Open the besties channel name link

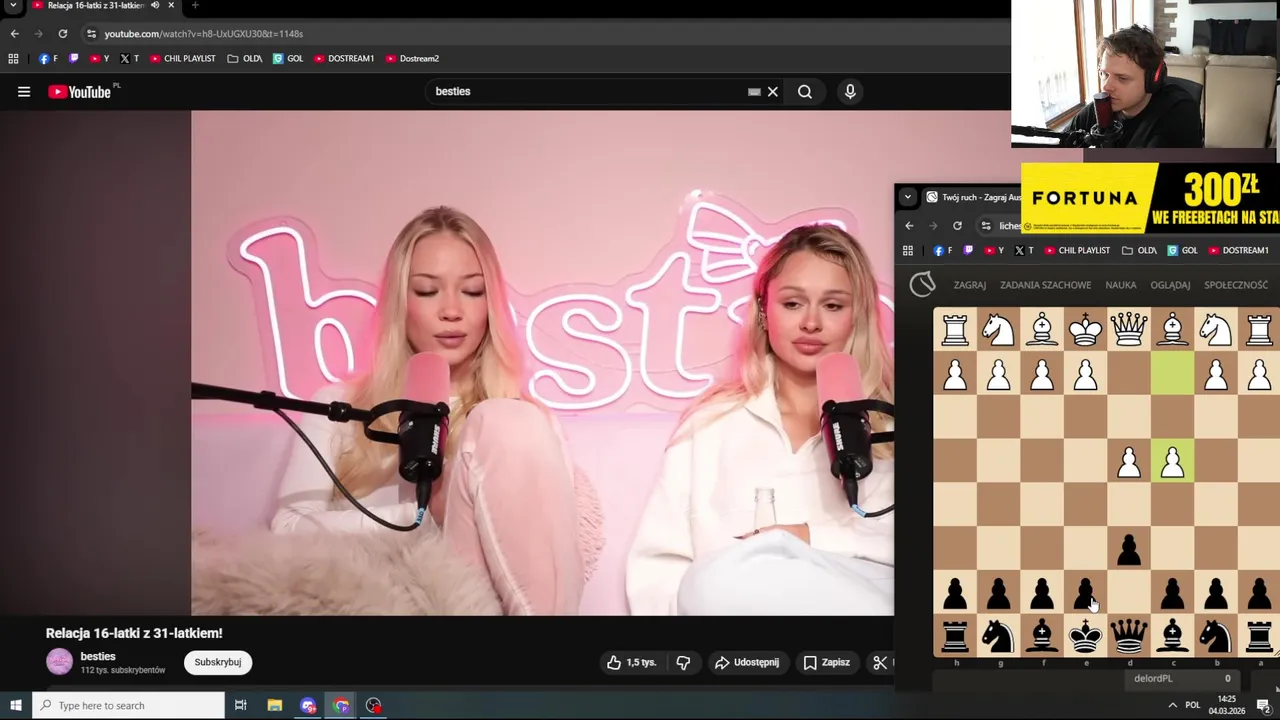[x=98, y=656]
